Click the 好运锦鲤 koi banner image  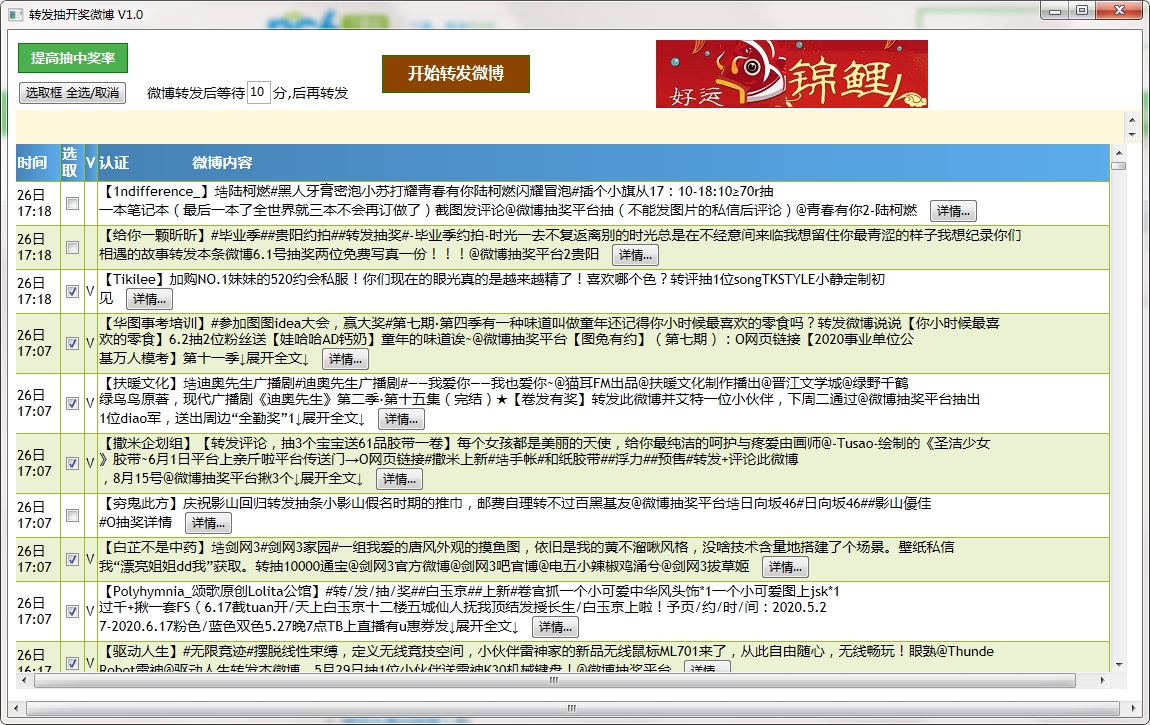791,74
